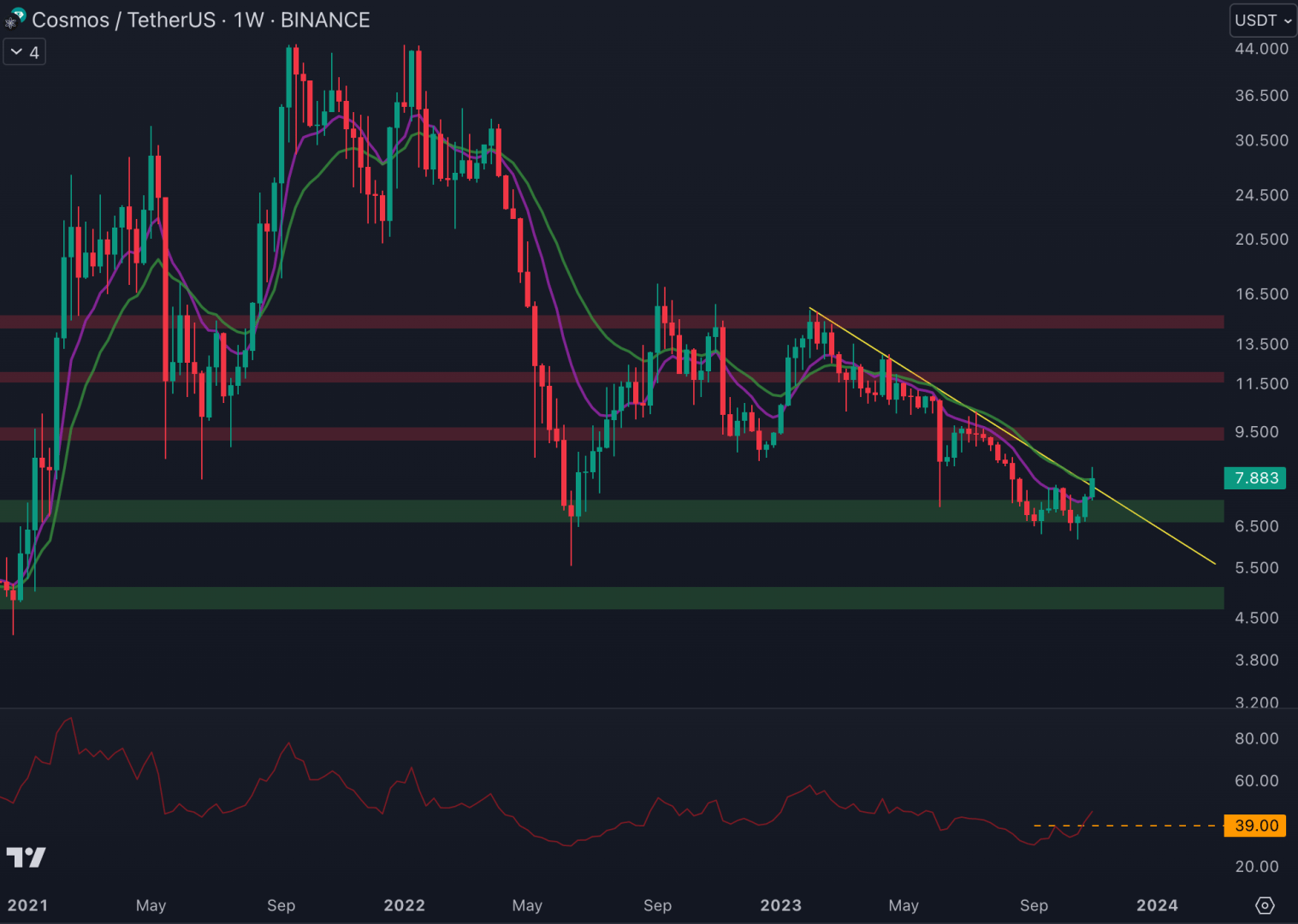Click the Cosmos/Tether coin pair icon
Viewport: 1298px width, 924px height.
tap(15, 19)
